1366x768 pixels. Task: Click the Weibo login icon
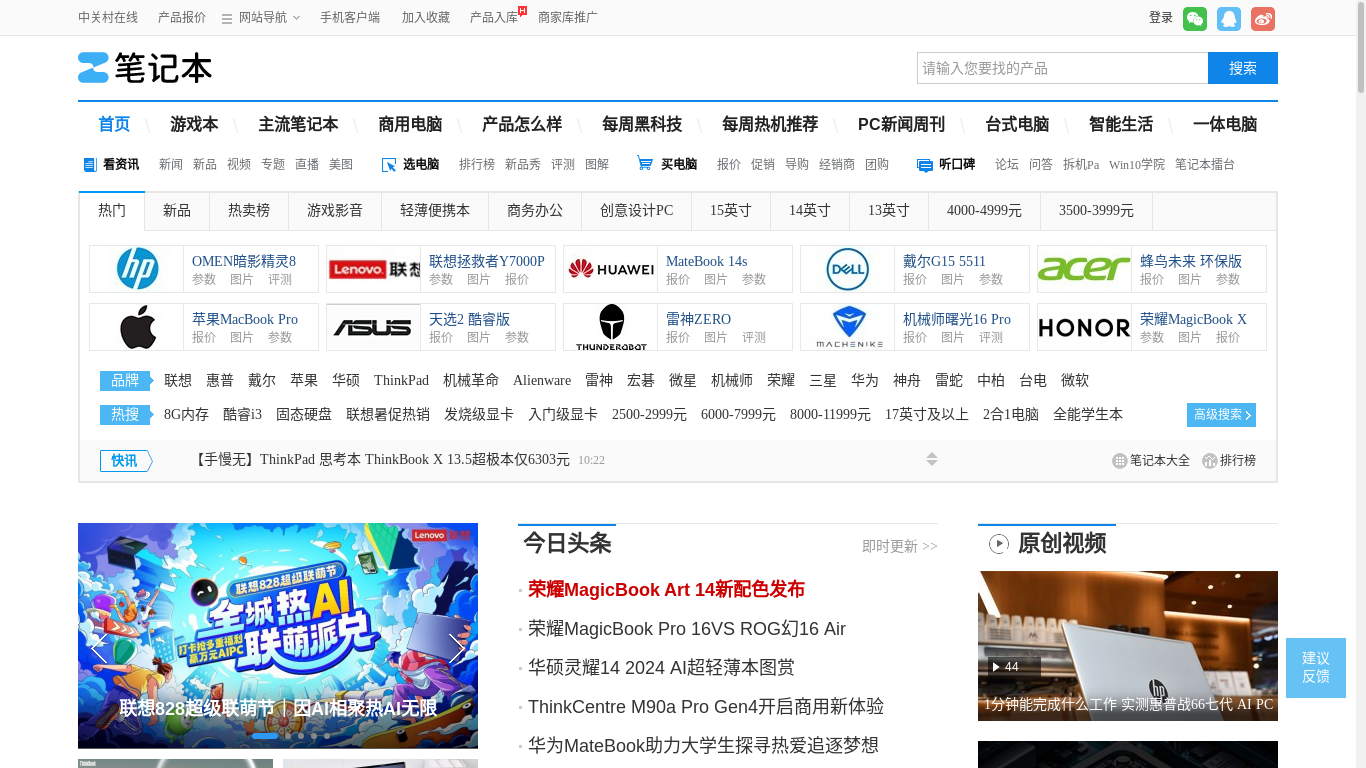[x=1263, y=19]
